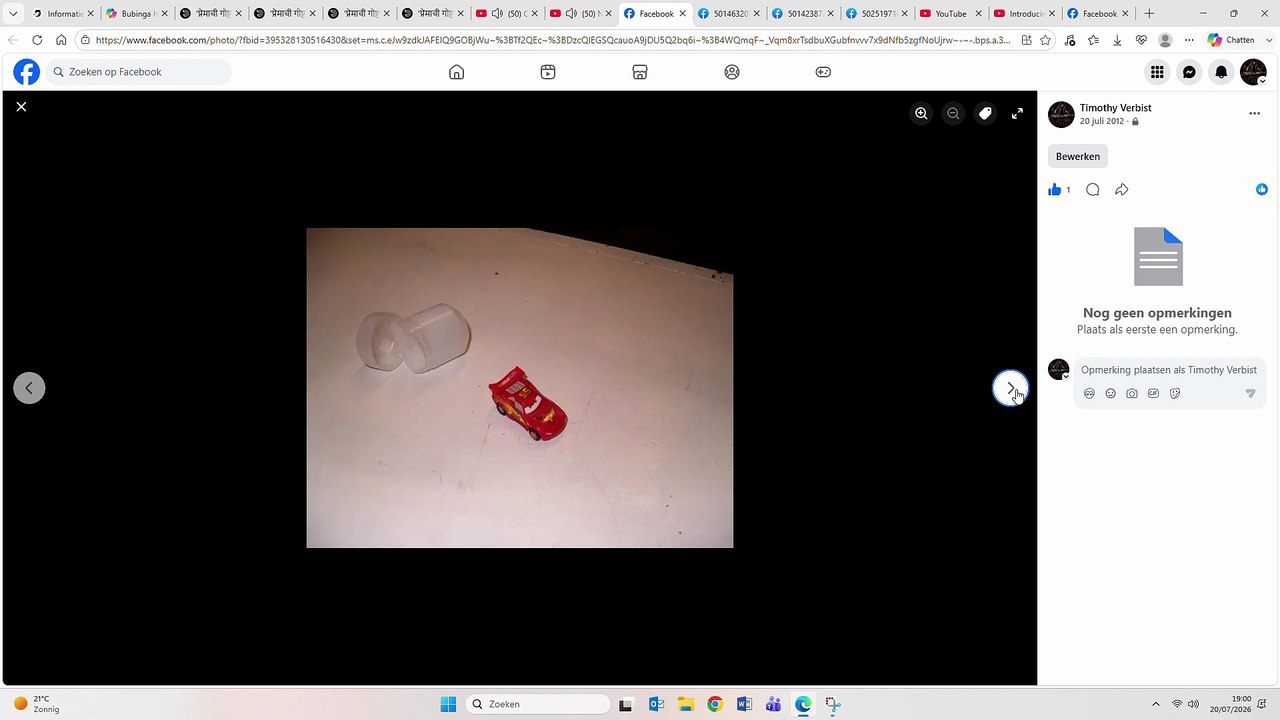Show hidden system tray icons
The image size is (1280, 720).
pyautogui.click(x=1156, y=704)
